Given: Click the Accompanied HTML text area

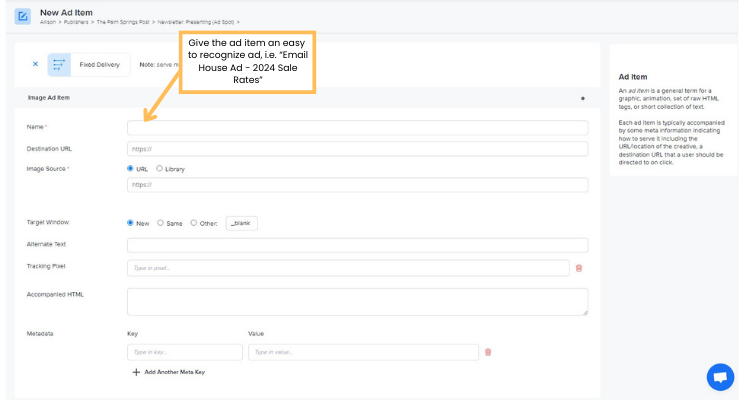Looking at the screenshot, I should coord(357,301).
